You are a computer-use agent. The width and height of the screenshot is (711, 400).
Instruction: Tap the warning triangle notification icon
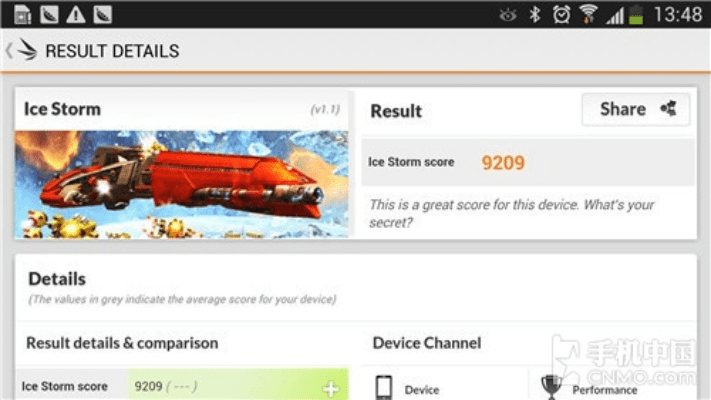click(x=76, y=15)
